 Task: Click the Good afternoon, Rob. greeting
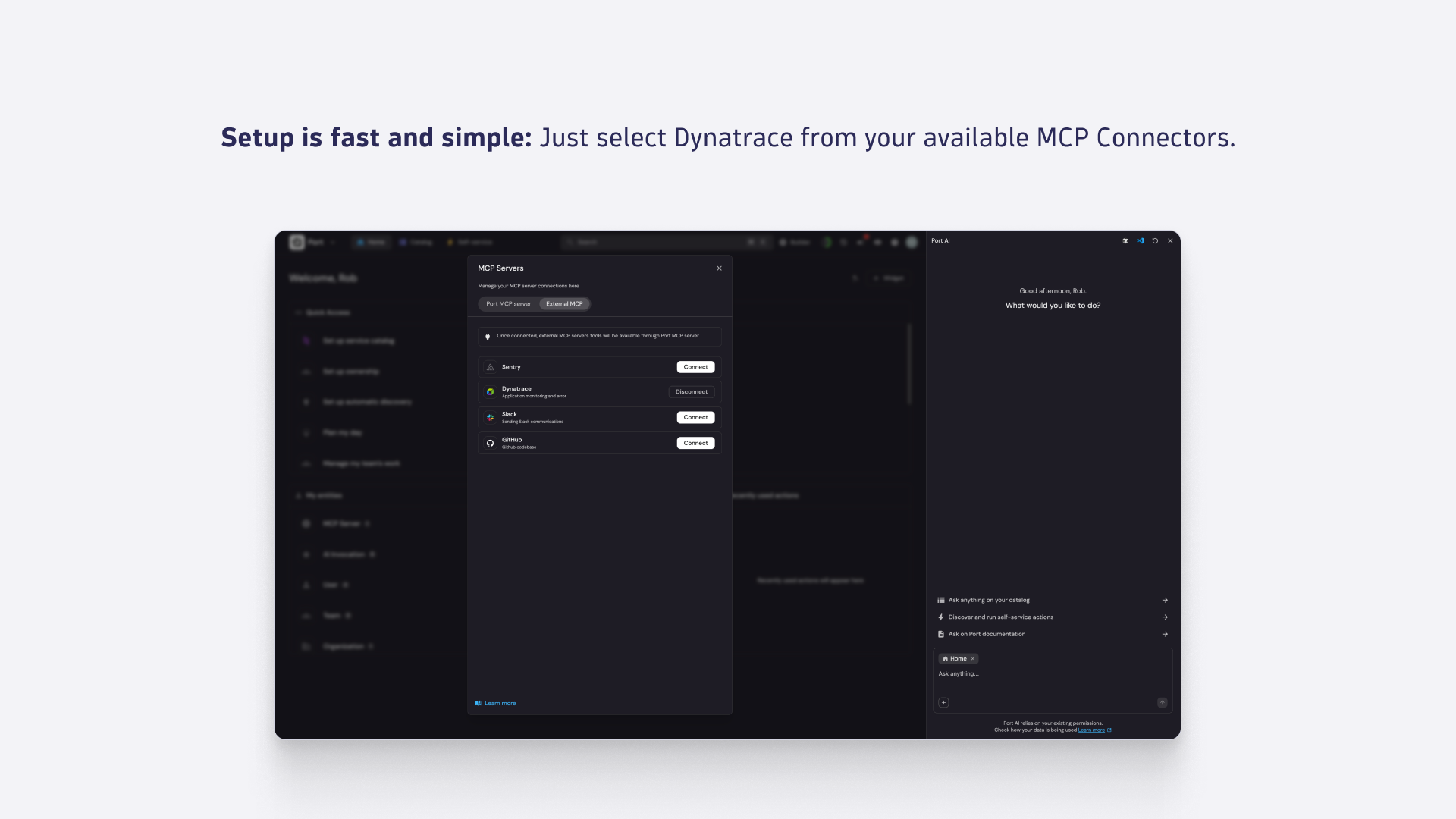(1053, 291)
